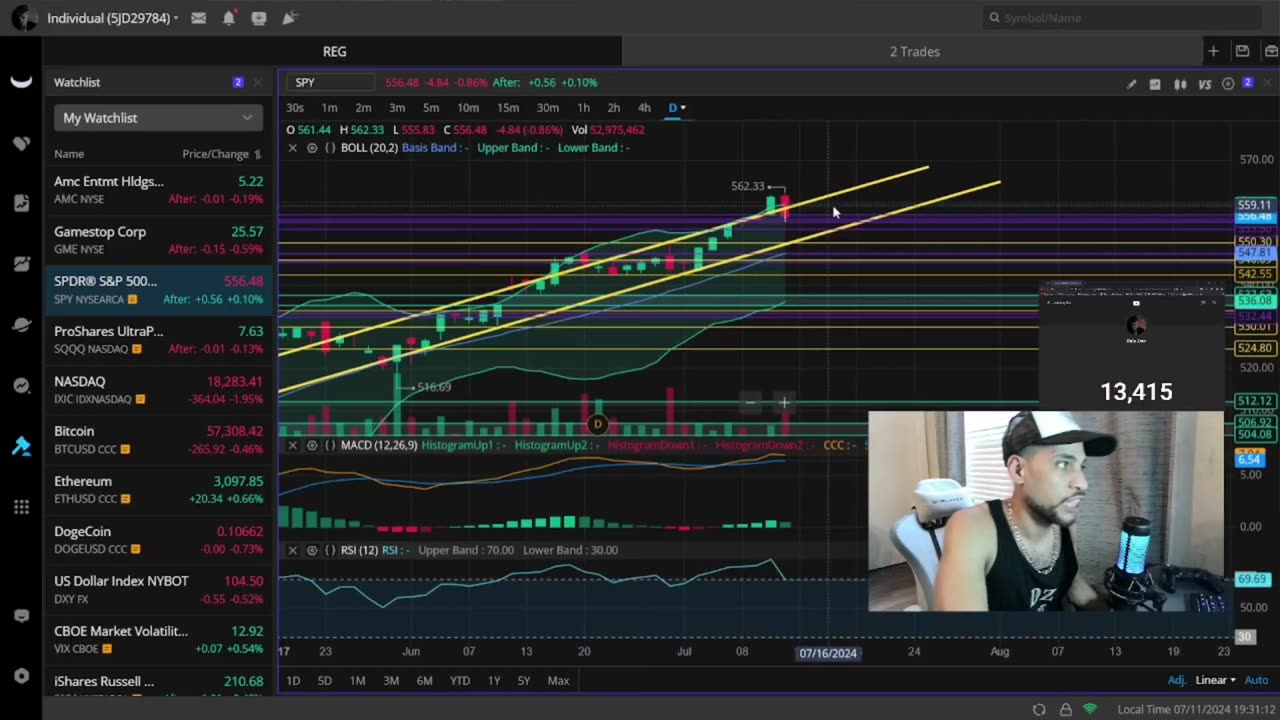Click the D dividend marker on chart
This screenshot has width=1280, height=720.
tap(598, 425)
